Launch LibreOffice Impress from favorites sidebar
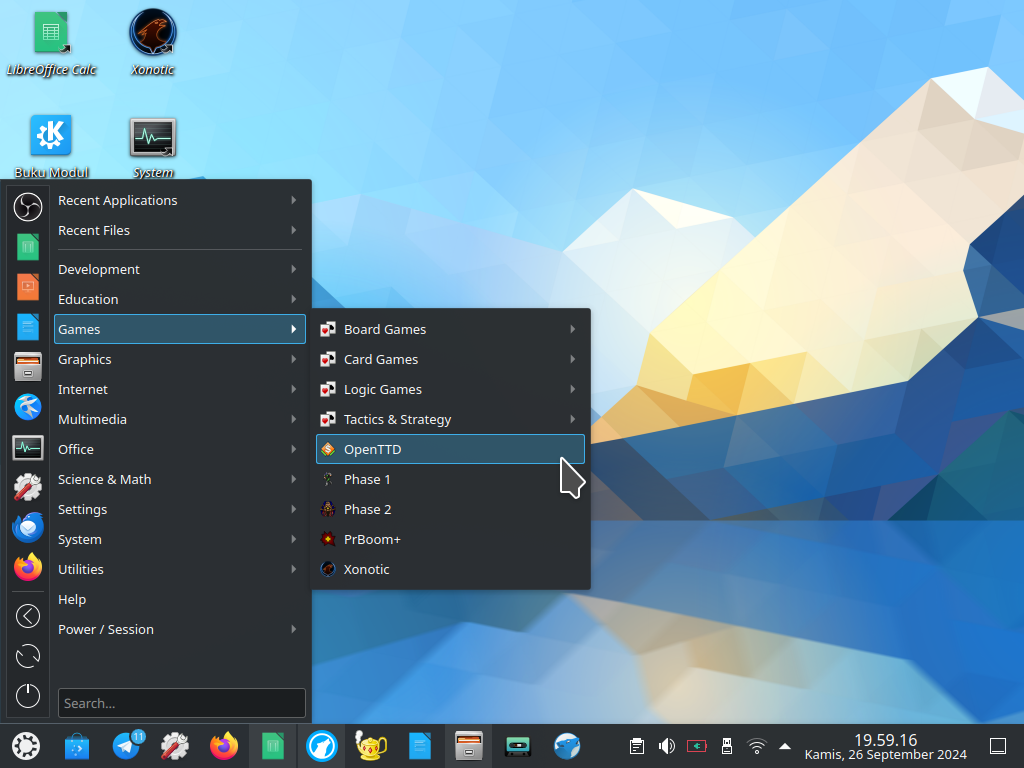The height and width of the screenshot is (768, 1024). pos(27,287)
